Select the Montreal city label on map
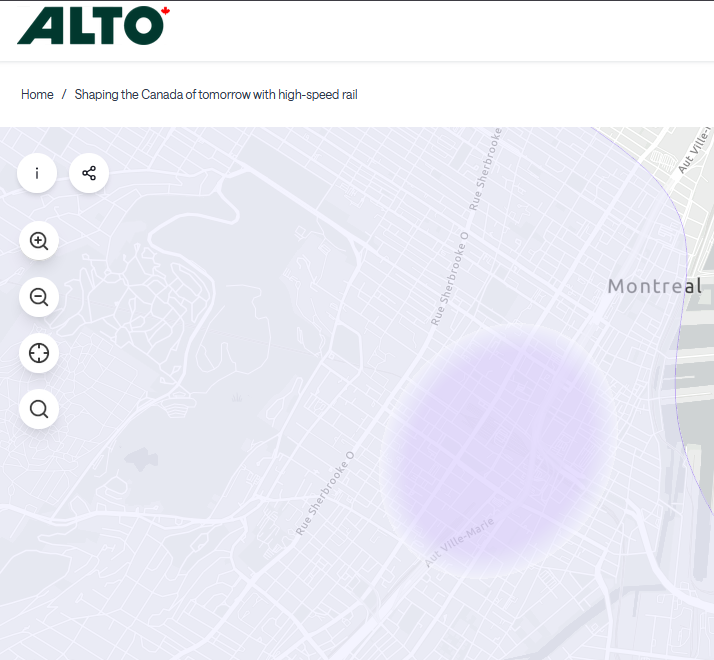Screen dimensions: 714x660 click(654, 287)
